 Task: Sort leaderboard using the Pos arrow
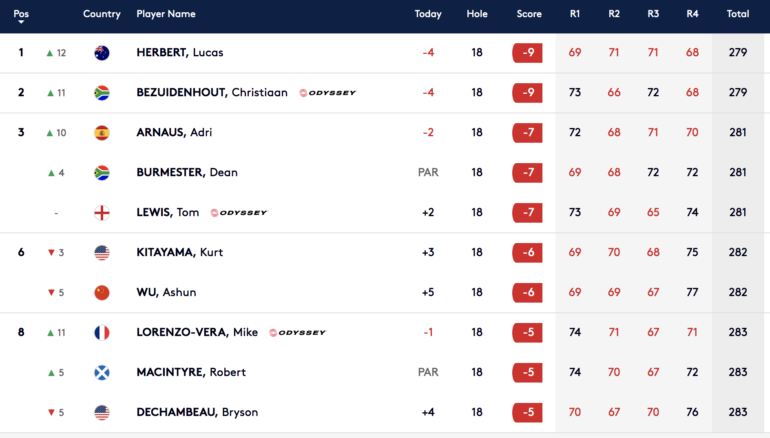point(21,22)
